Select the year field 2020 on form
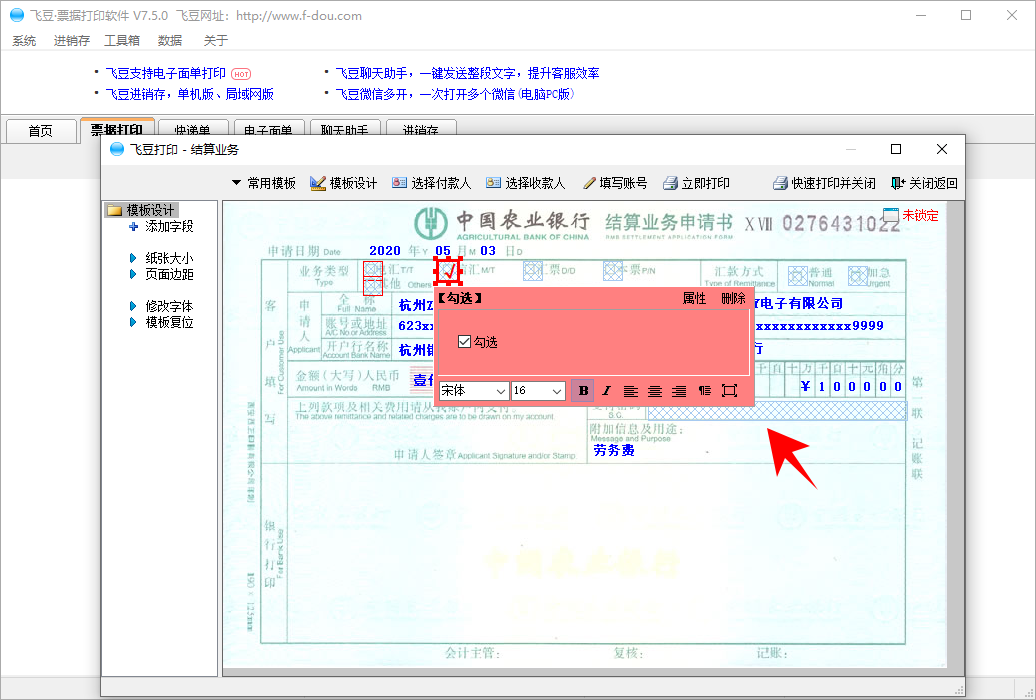Screen dimensions: 1036x700 pyautogui.click(x=385, y=251)
